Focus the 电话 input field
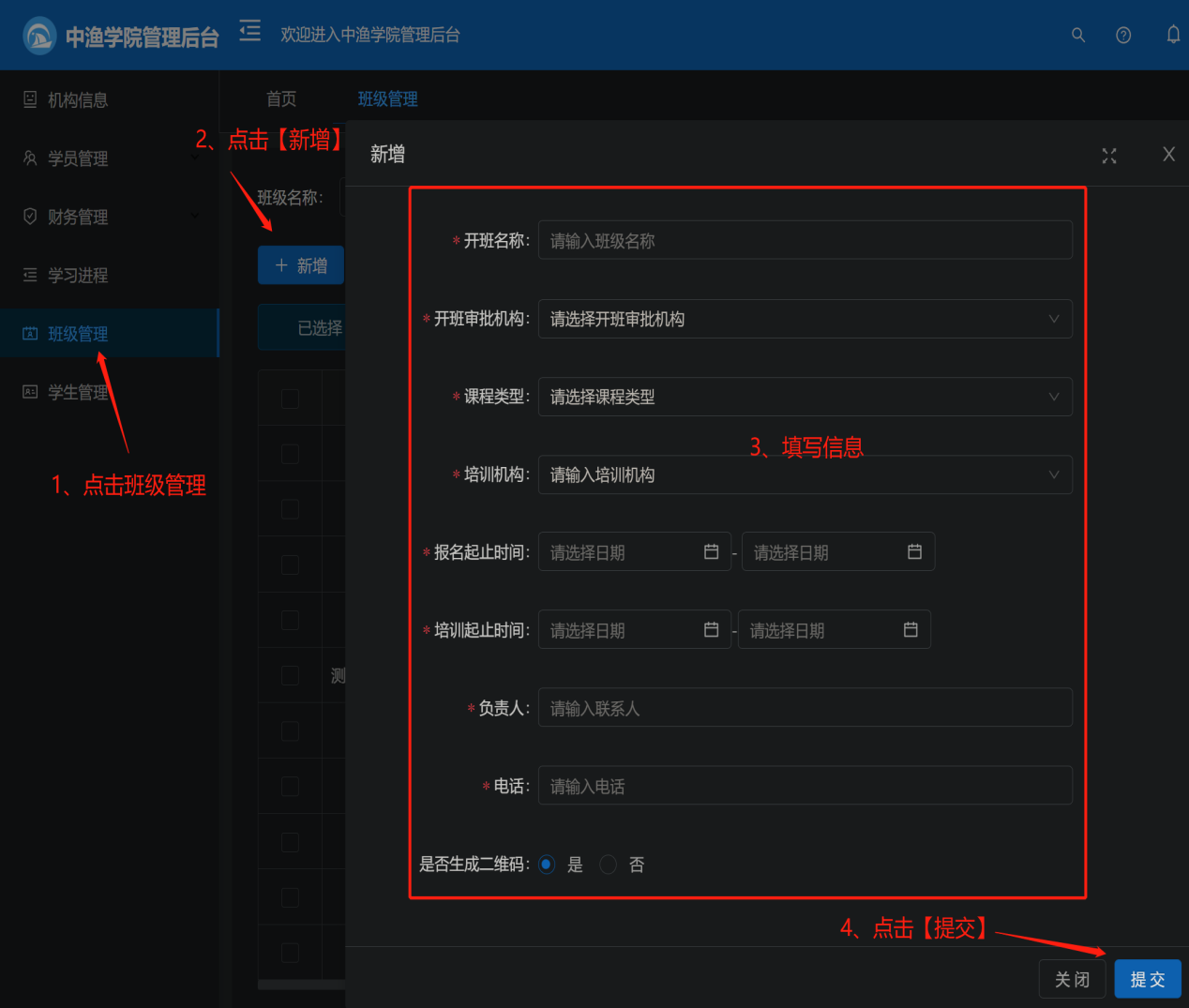The width and height of the screenshot is (1189, 1008). pos(805,785)
